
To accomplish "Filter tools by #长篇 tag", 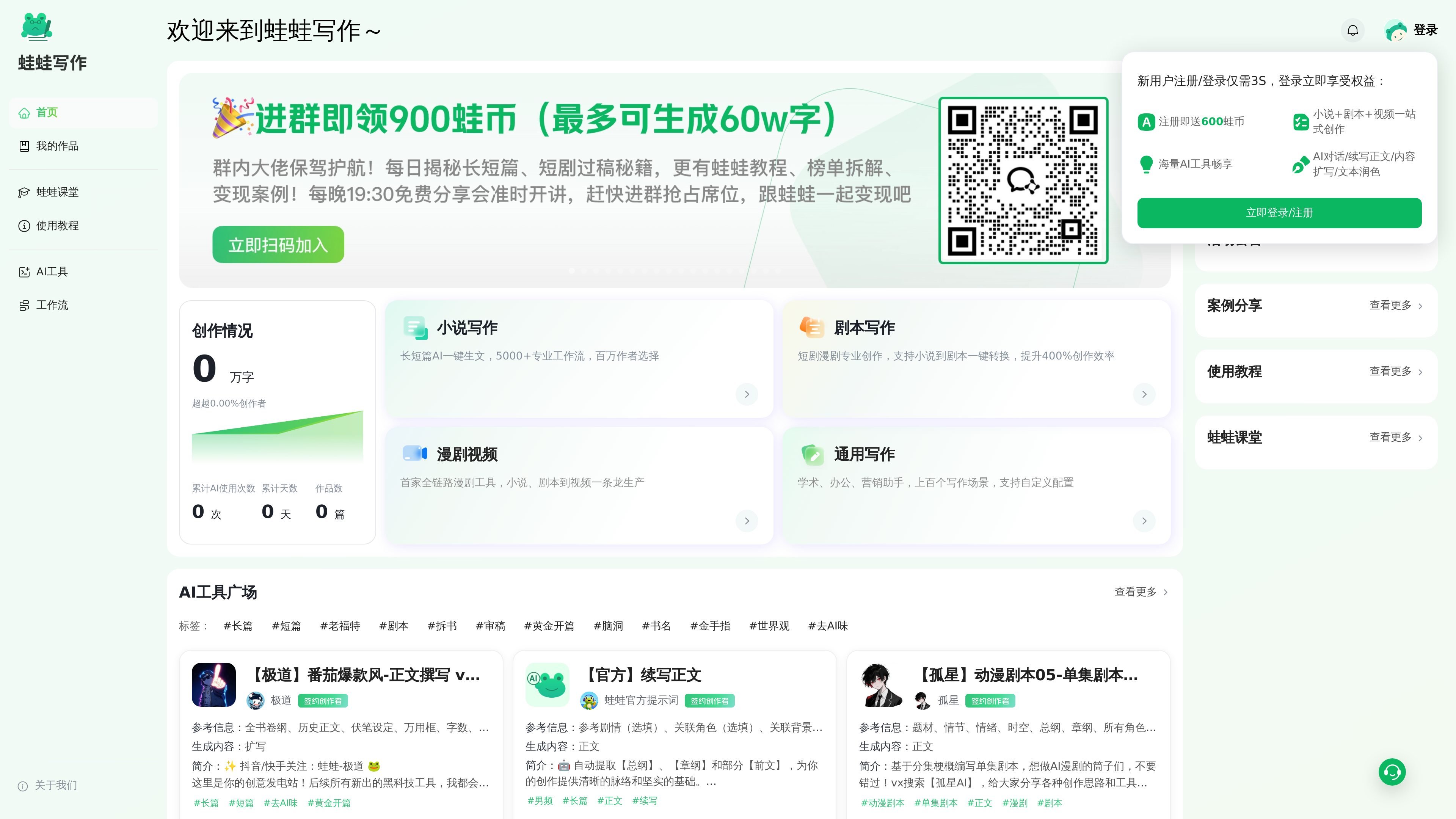I will point(238,626).
